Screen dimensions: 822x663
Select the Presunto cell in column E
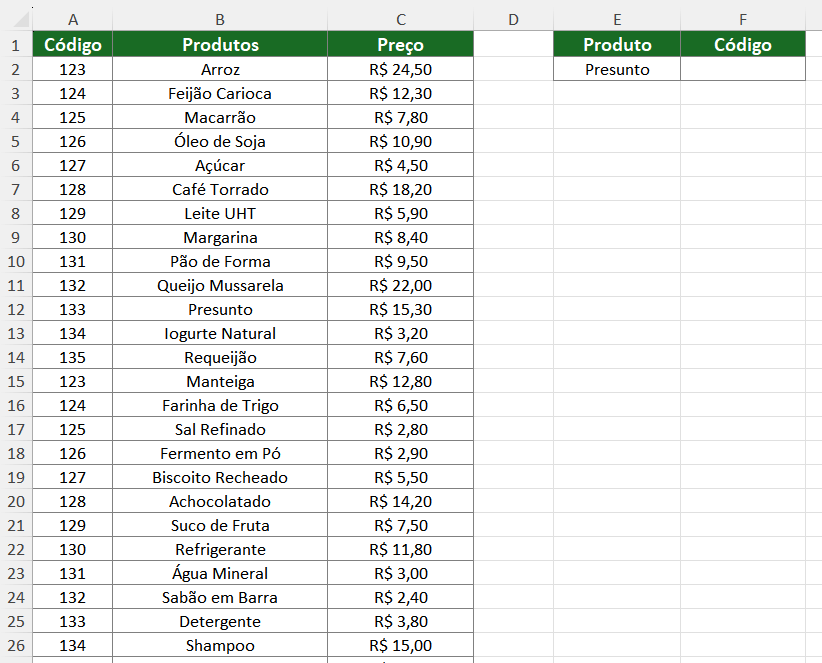pos(617,70)
